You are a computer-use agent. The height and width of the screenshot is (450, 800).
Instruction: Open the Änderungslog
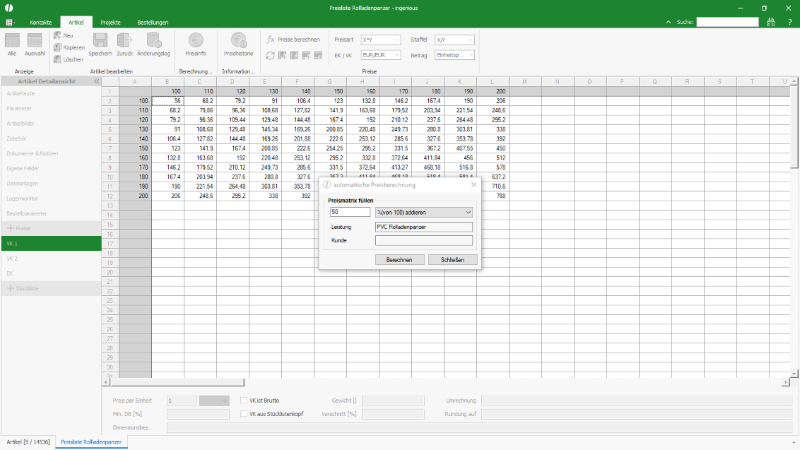tap(154, 44)
